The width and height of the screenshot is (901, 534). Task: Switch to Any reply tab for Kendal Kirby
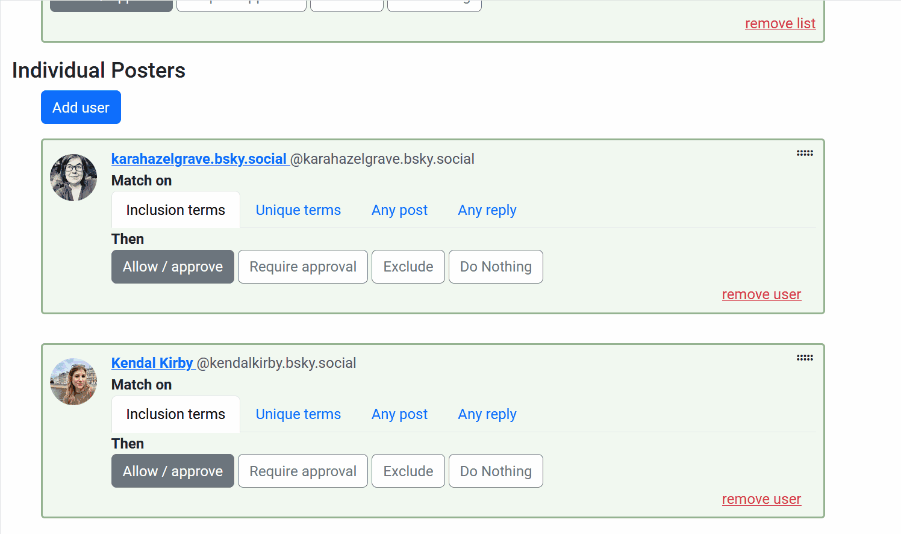[x=487, y=414]
